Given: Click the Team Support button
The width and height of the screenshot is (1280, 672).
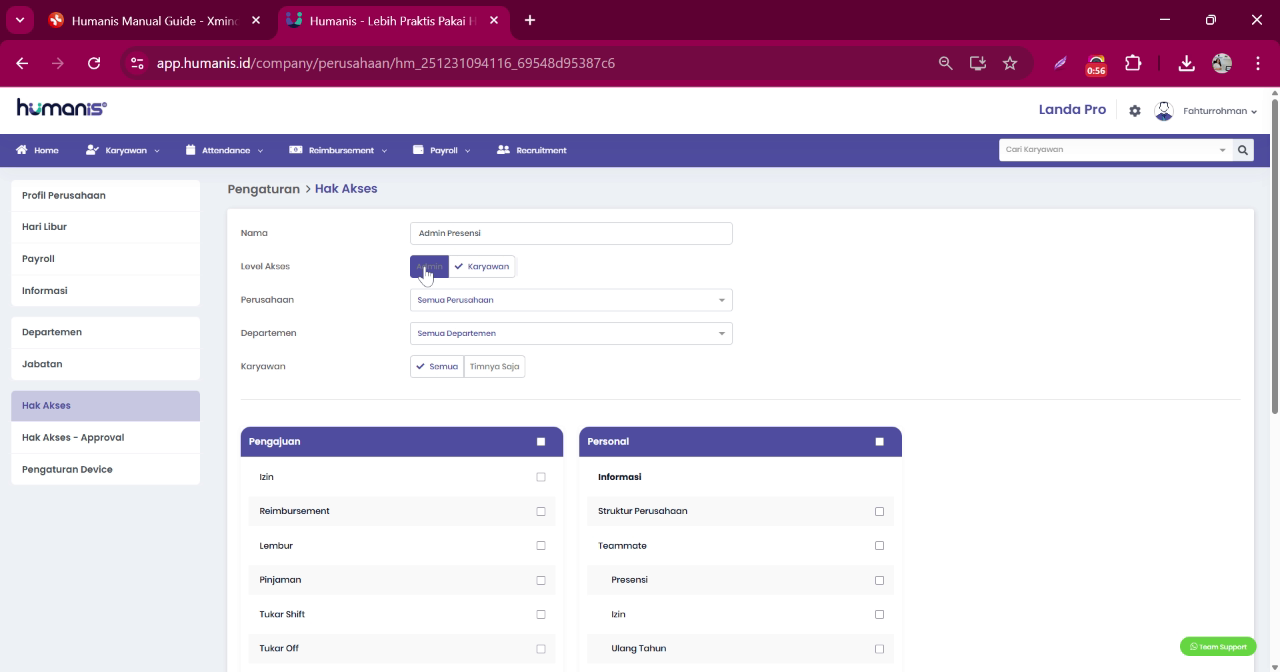Looking at the screenshot, I should point(1218,647).
